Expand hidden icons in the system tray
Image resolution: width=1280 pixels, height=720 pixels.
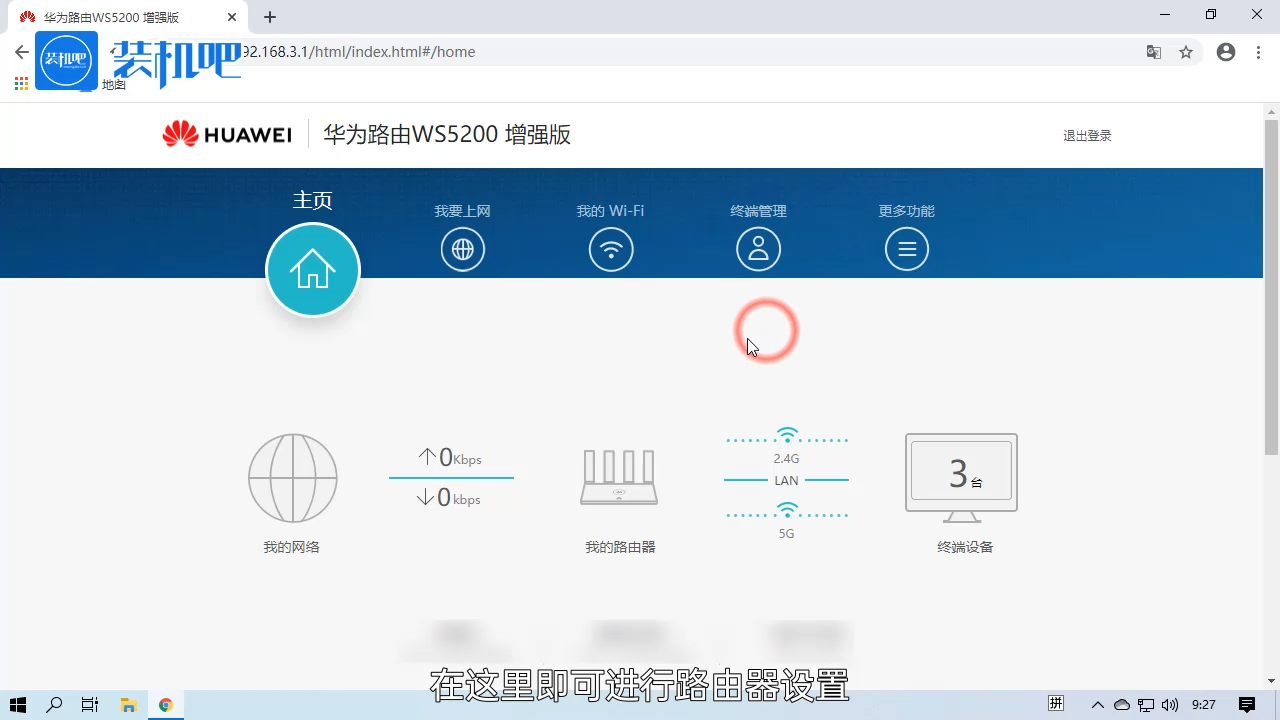pyautogui.click(x=1097, y=705)
